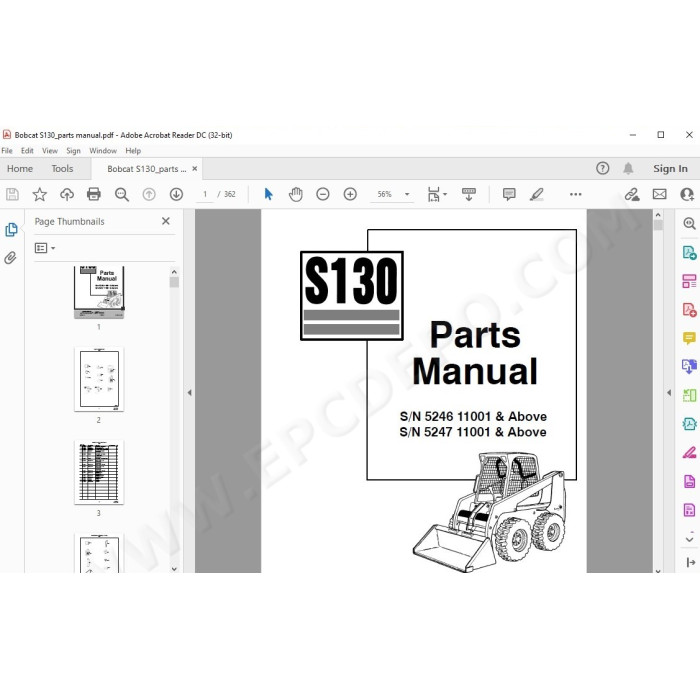Open the File menu
This screenshot has width=700, height=700.
pyautogui.click(x=7, y=151)
